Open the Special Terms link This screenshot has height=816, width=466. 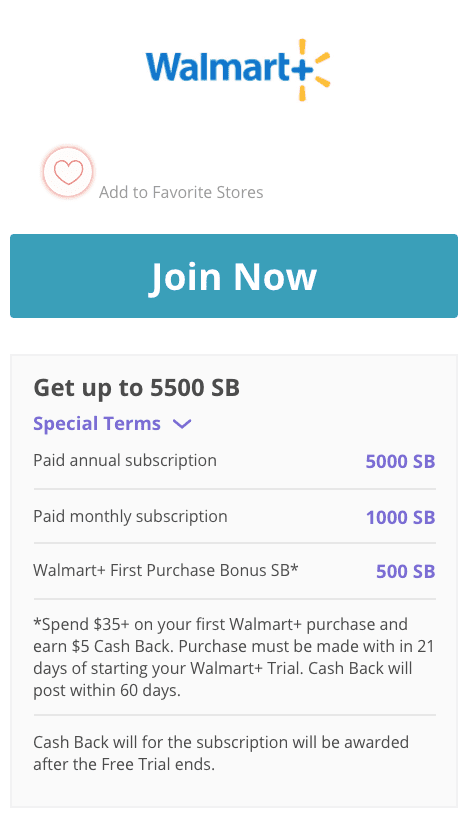tap(97, 424)
